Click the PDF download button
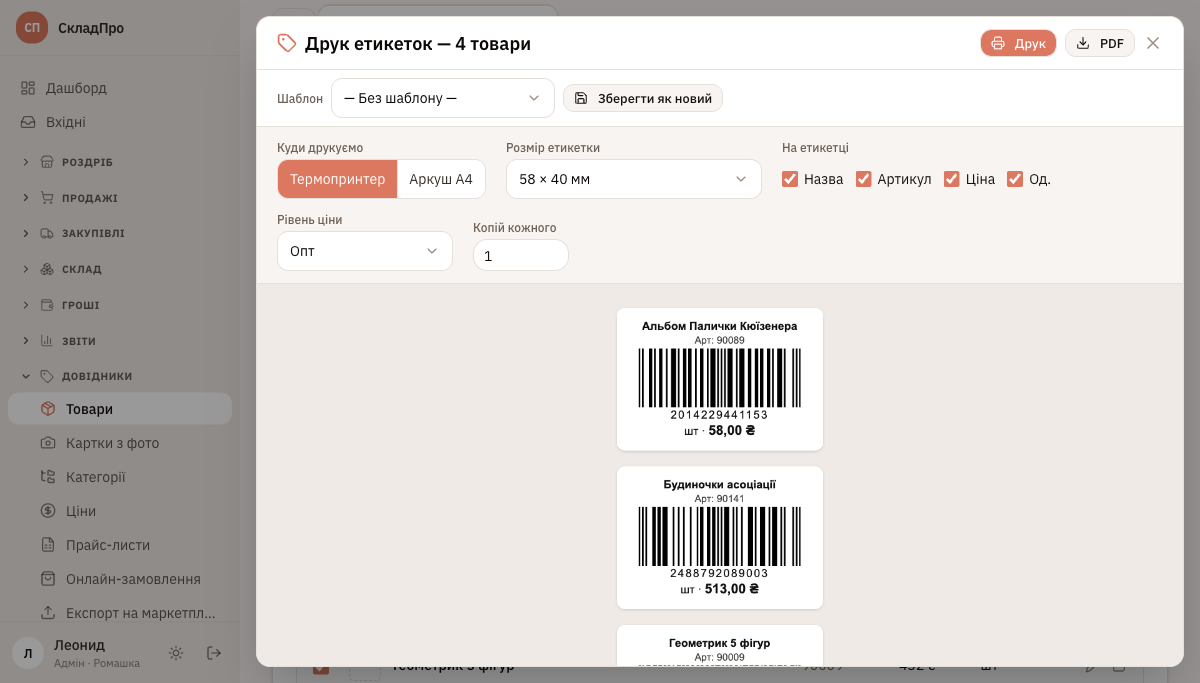Viewport: 1200px width, 683px height. pyautogui.click(x=1100, y=43)
